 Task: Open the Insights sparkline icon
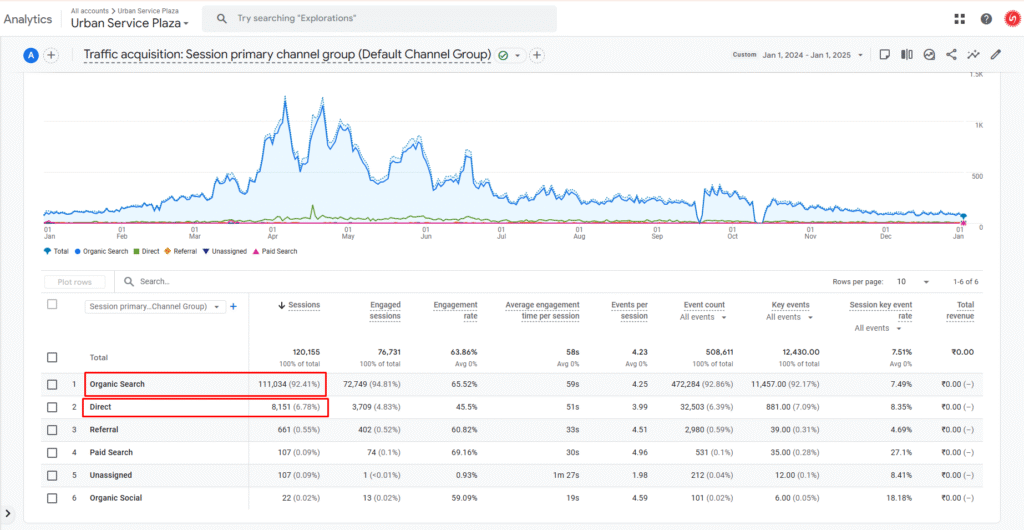974,55
